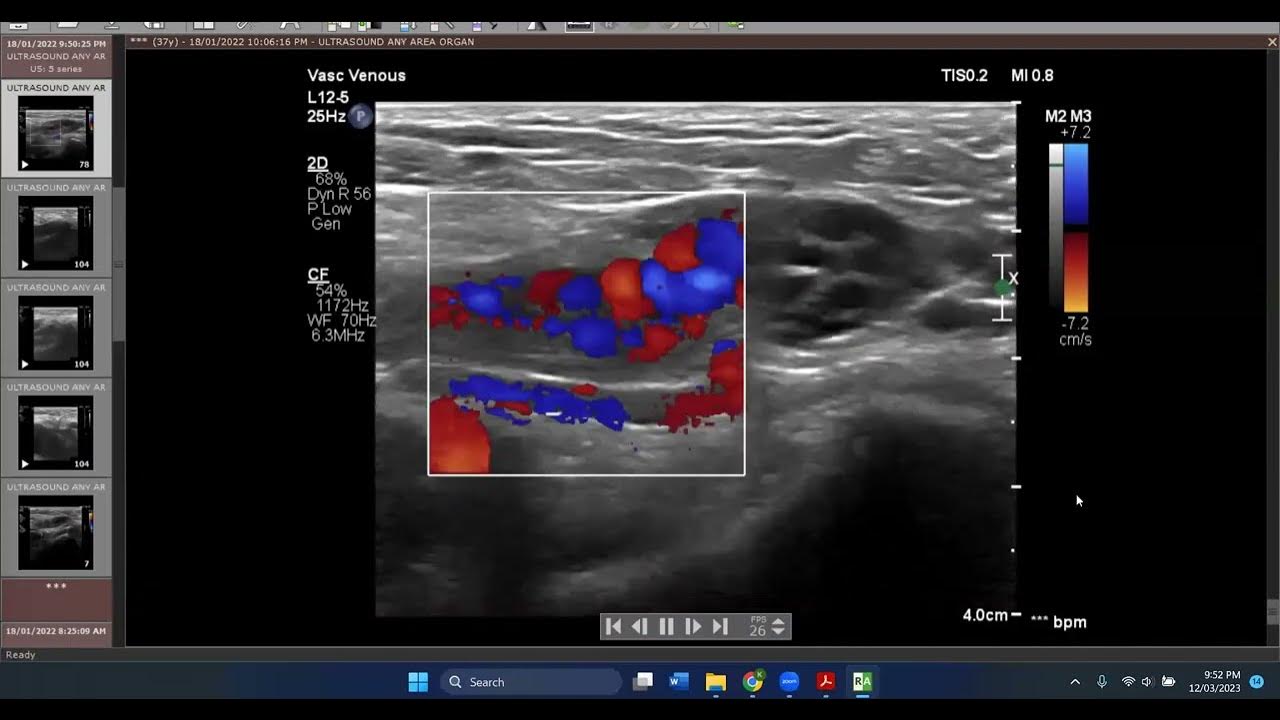
Task: Click the 'Ready' status bar text
Action: click(x=21, y=655)
